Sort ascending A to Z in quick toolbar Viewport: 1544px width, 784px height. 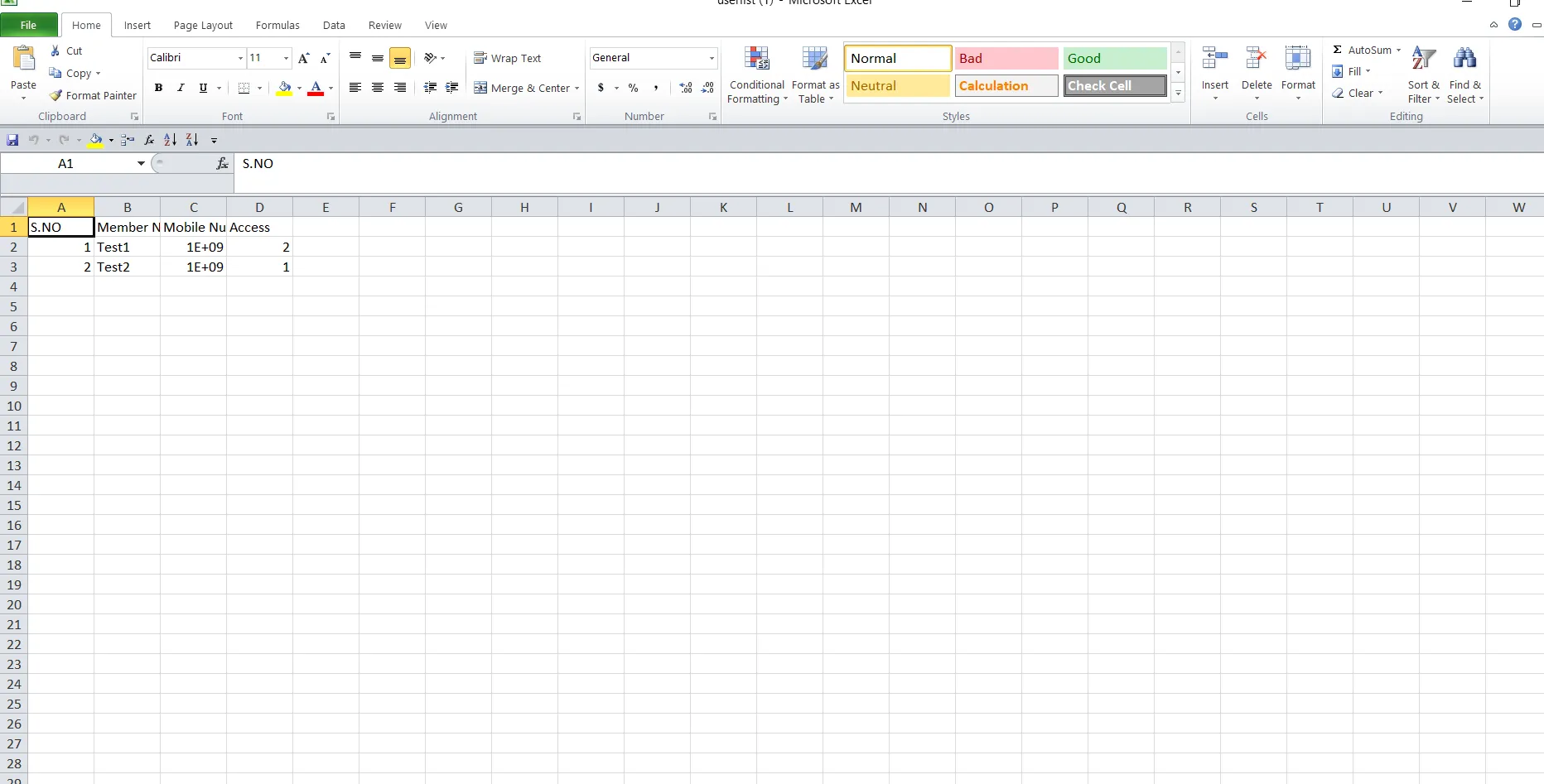pyautogui.click(x=170, y=140)
